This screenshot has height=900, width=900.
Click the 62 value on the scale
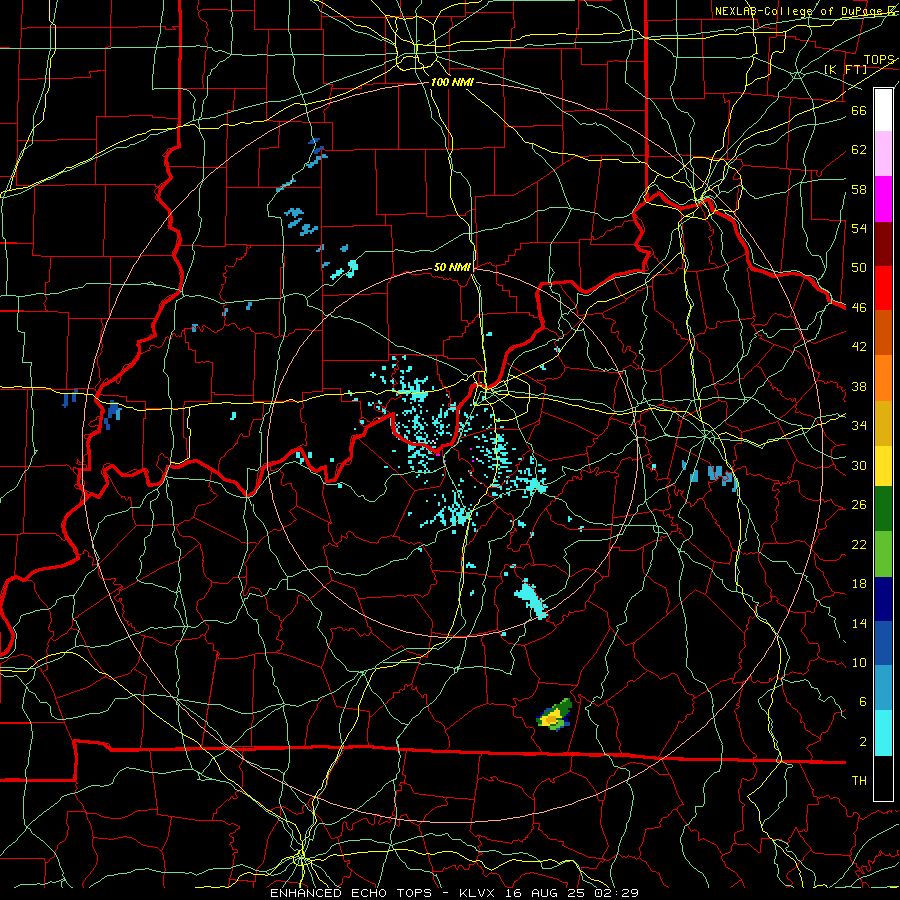coord(859,150)
